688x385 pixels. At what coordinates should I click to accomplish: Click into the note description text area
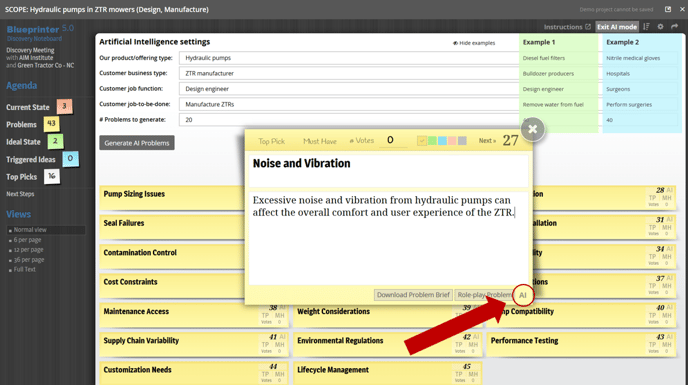(x=388, y=238)
